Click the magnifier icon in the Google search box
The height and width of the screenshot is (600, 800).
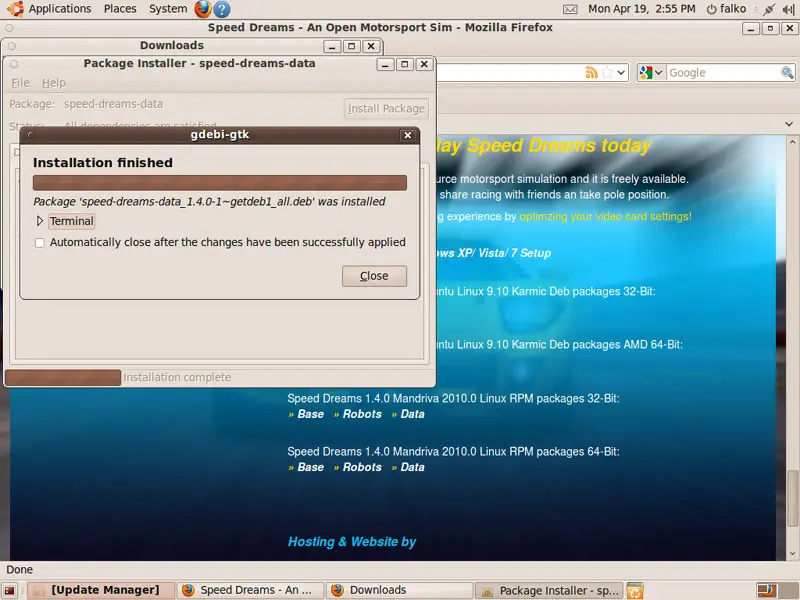click(x=787, y=72)
